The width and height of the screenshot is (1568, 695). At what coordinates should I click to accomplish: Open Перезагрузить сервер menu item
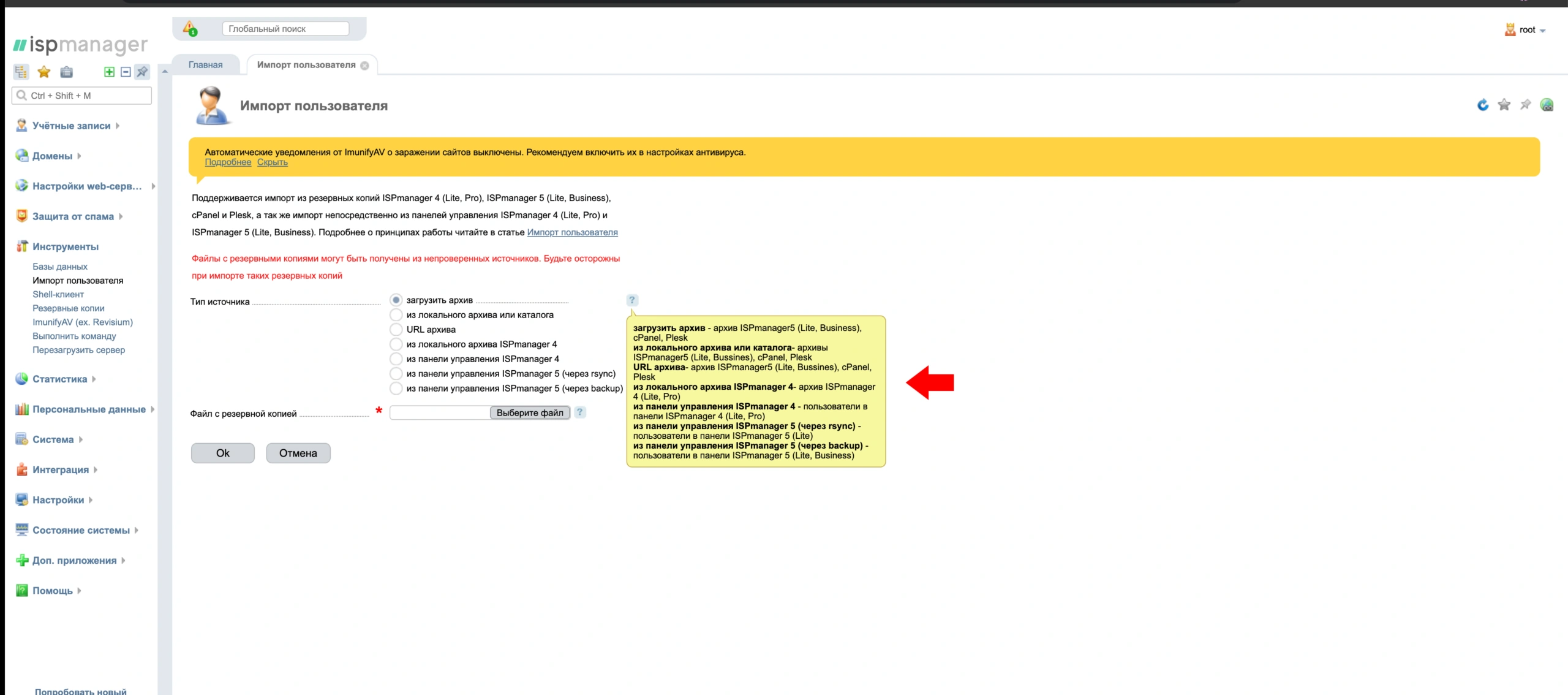coord(79,350)
